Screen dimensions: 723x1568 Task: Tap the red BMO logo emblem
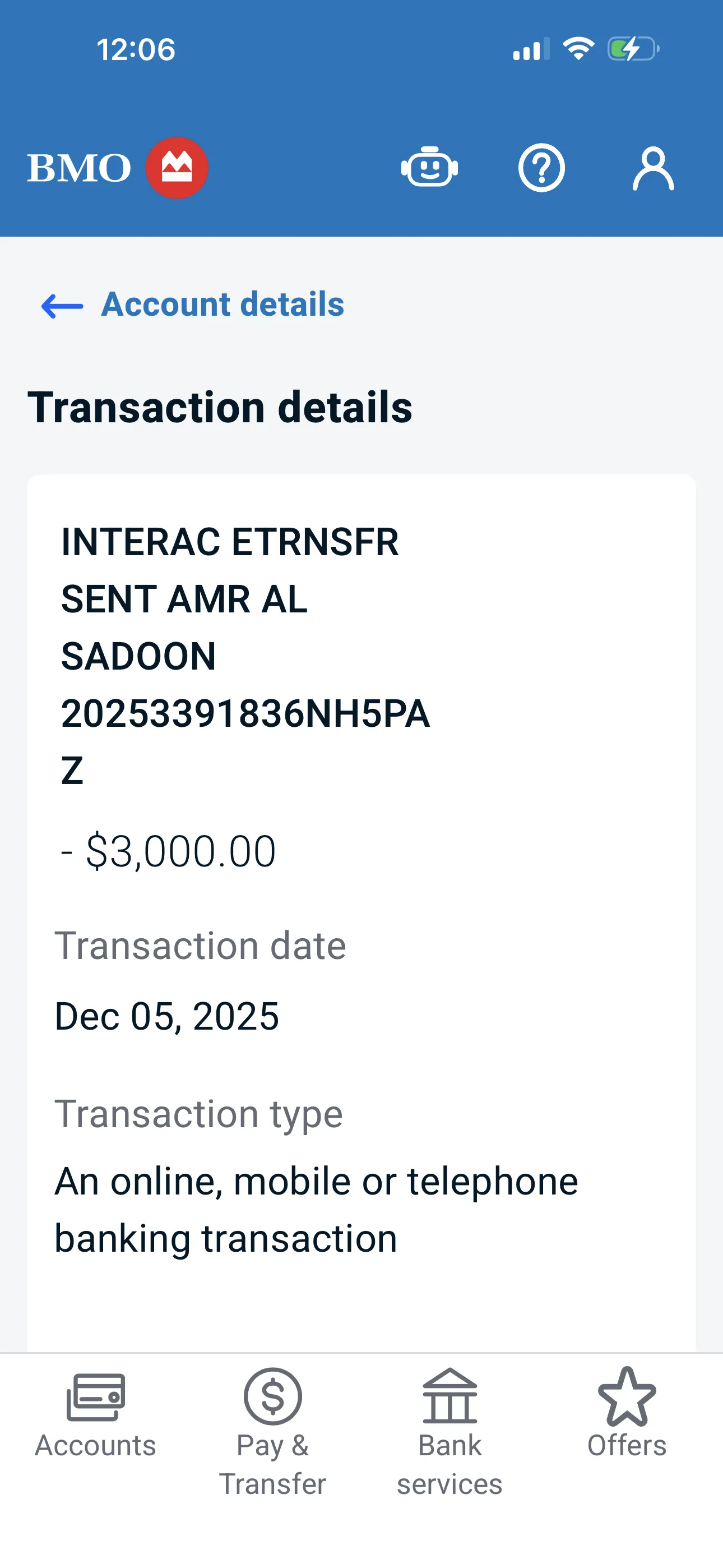[177, 168]
